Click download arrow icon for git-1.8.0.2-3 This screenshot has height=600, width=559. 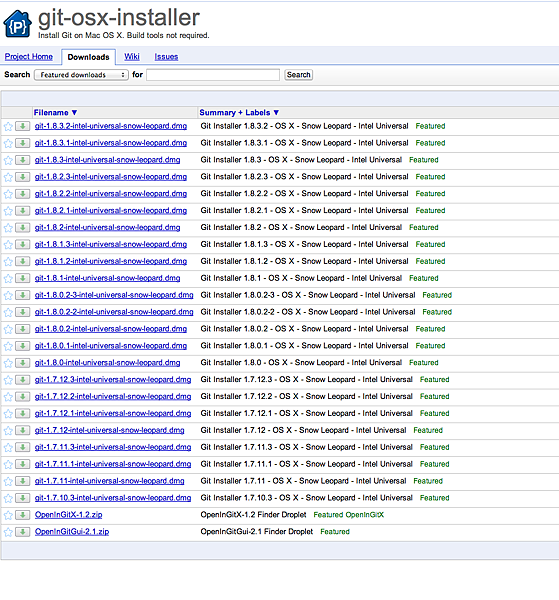[23, 295]
